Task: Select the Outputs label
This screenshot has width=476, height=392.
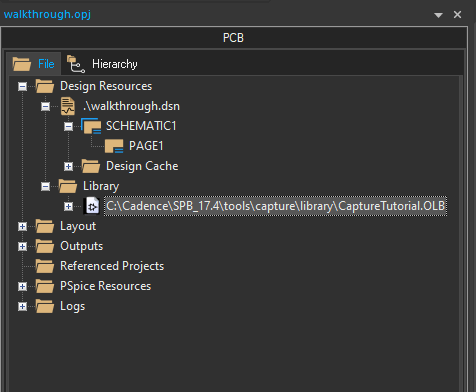Action: point(82,246)
